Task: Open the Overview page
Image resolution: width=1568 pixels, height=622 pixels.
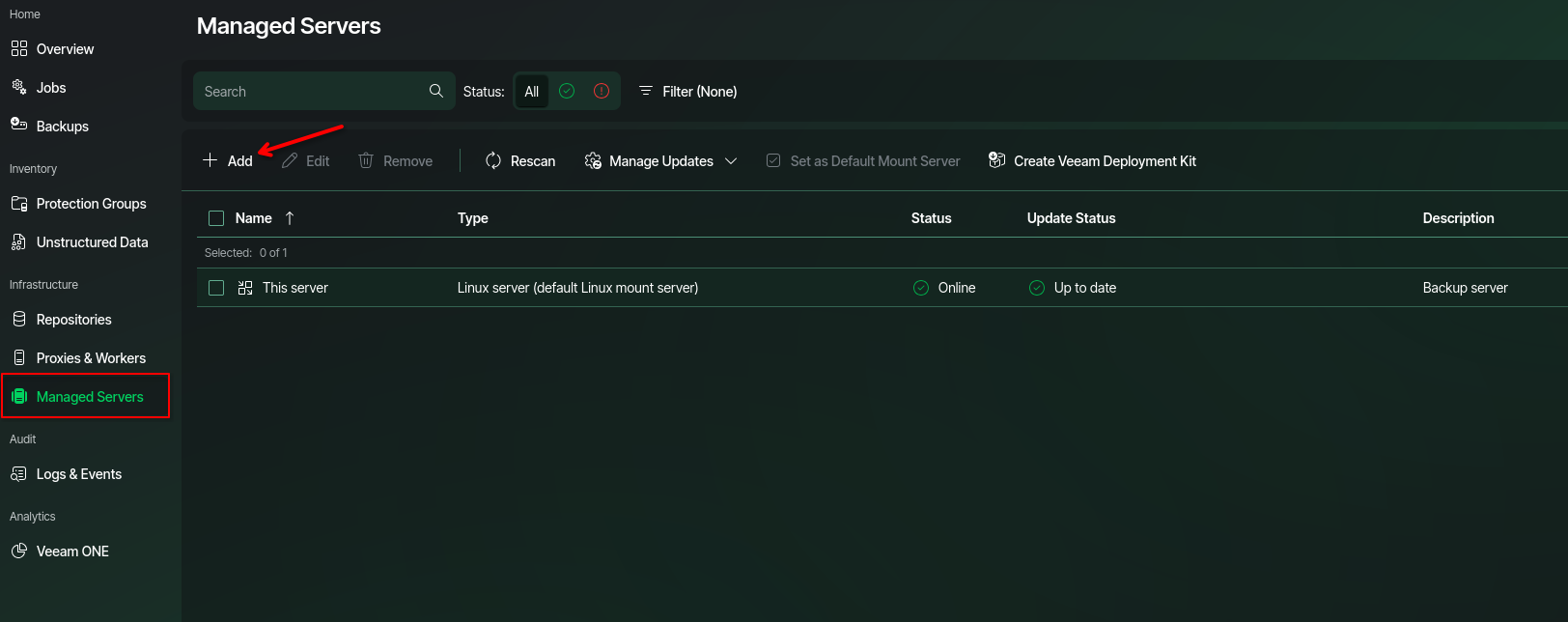Action: pyautogui.click(x=65, y=49)
